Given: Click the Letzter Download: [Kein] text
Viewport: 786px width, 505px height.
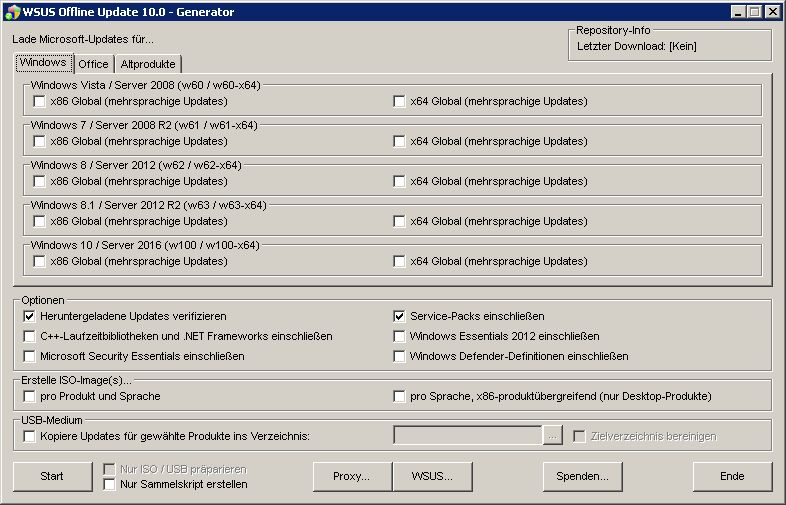Looking at the screenshot, I should (x=637, y=47).
